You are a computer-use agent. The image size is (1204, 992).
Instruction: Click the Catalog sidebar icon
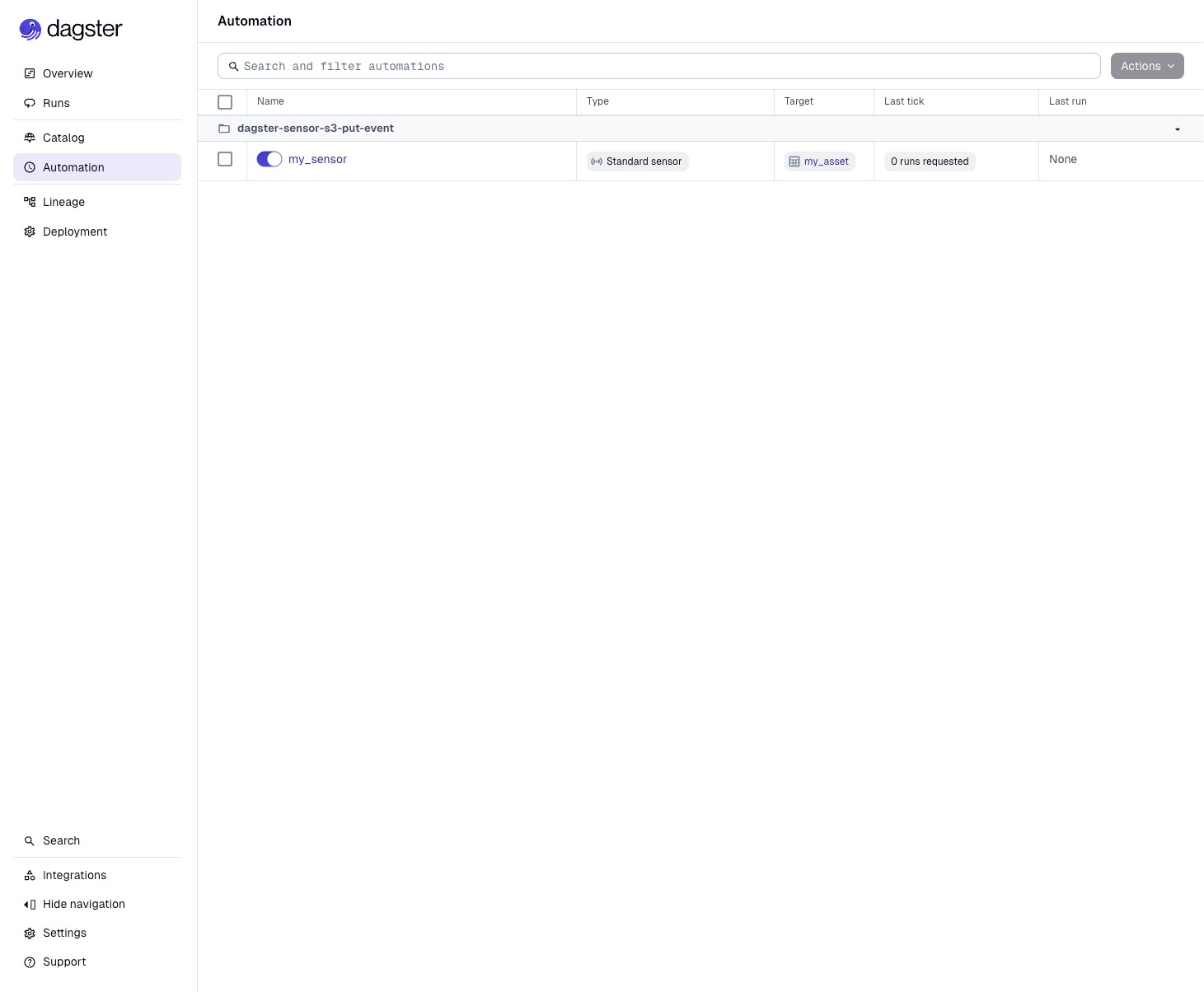[x=30, y=138]
